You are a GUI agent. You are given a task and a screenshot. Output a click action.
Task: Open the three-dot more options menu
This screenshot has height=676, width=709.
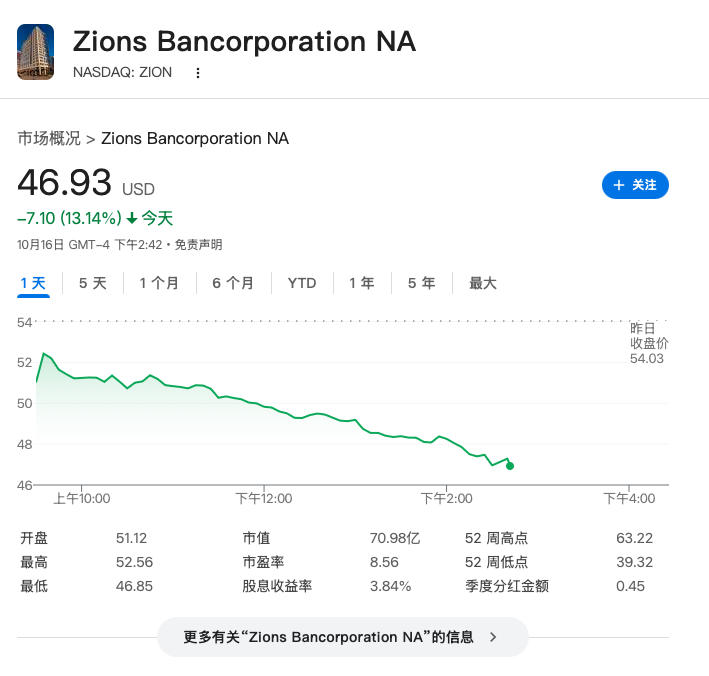point(198,73)
